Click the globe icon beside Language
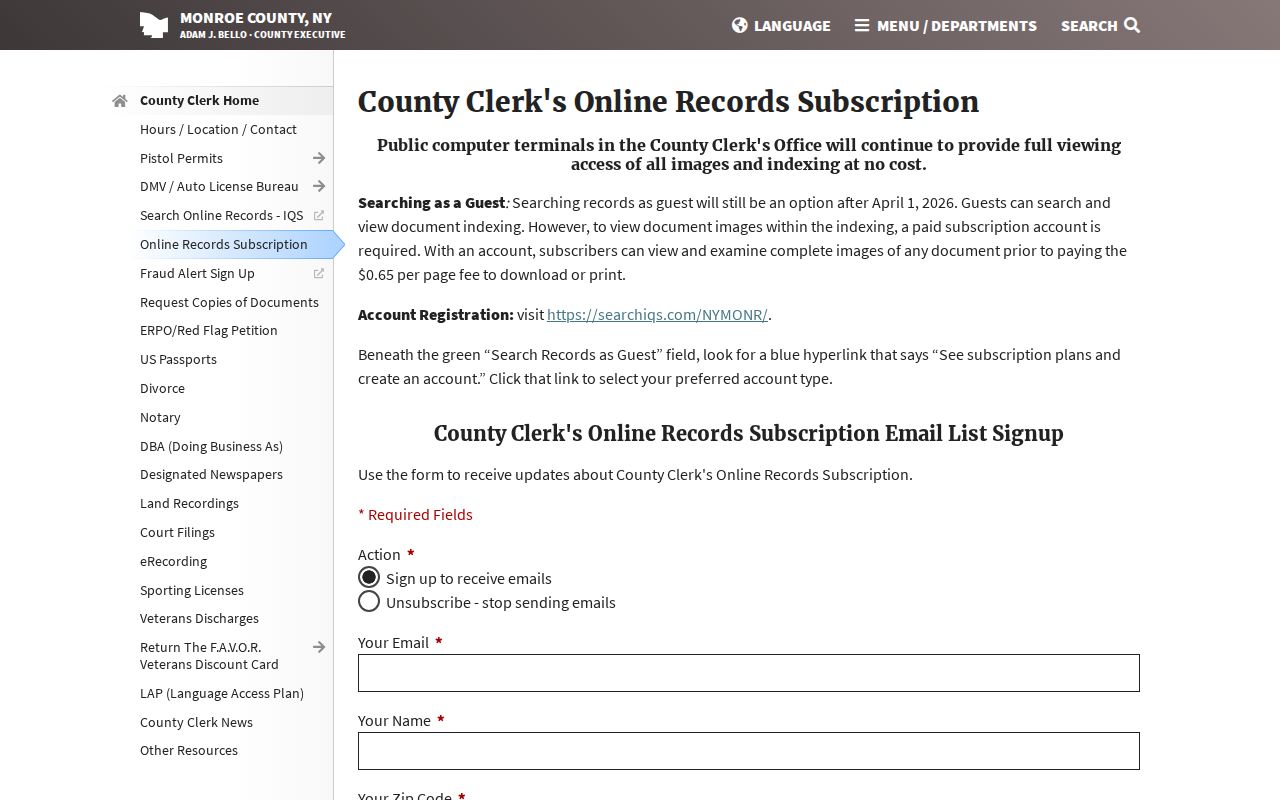Image resolution: width=1280 pixels, height=800 pixels. point(740,25)
